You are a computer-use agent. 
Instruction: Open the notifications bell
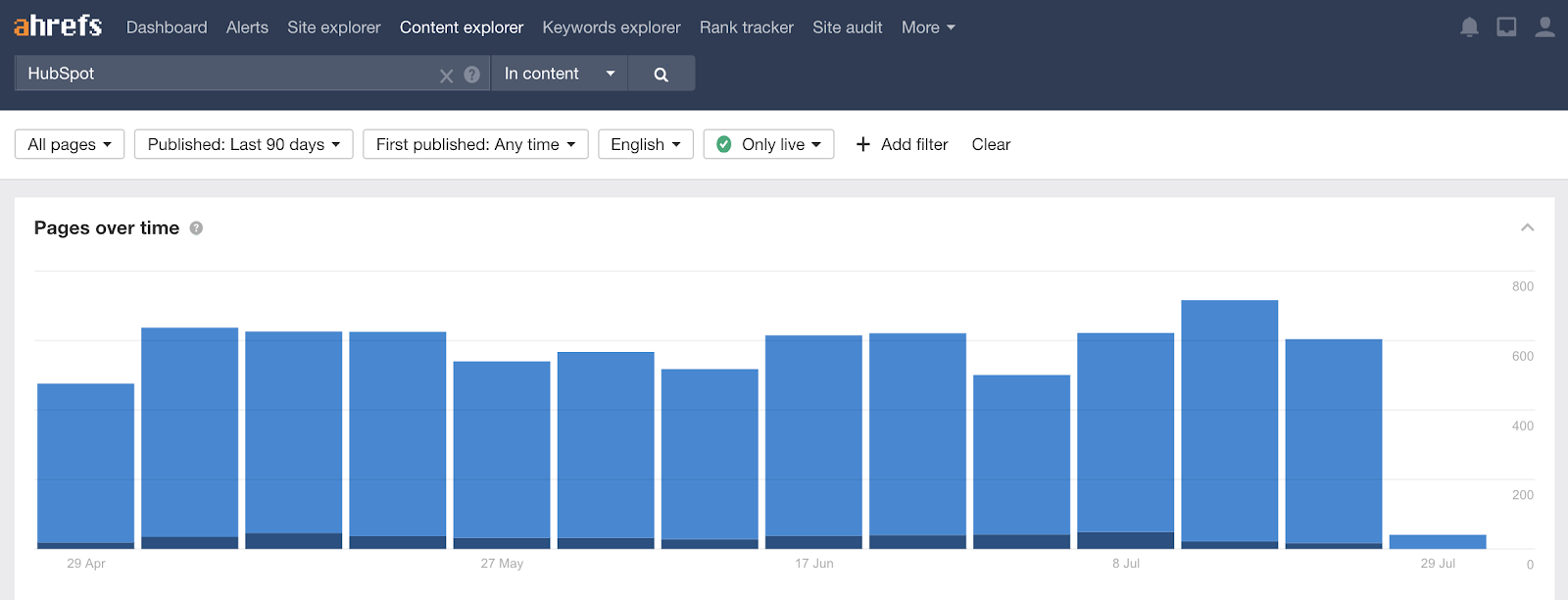[1469, 27]
